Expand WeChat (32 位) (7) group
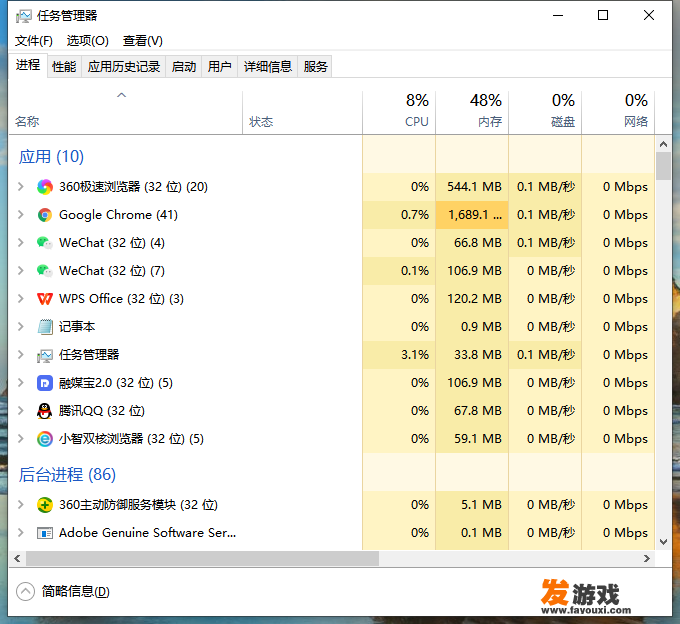The height and width of the screenshot is (624, 680). click(20, 271)
